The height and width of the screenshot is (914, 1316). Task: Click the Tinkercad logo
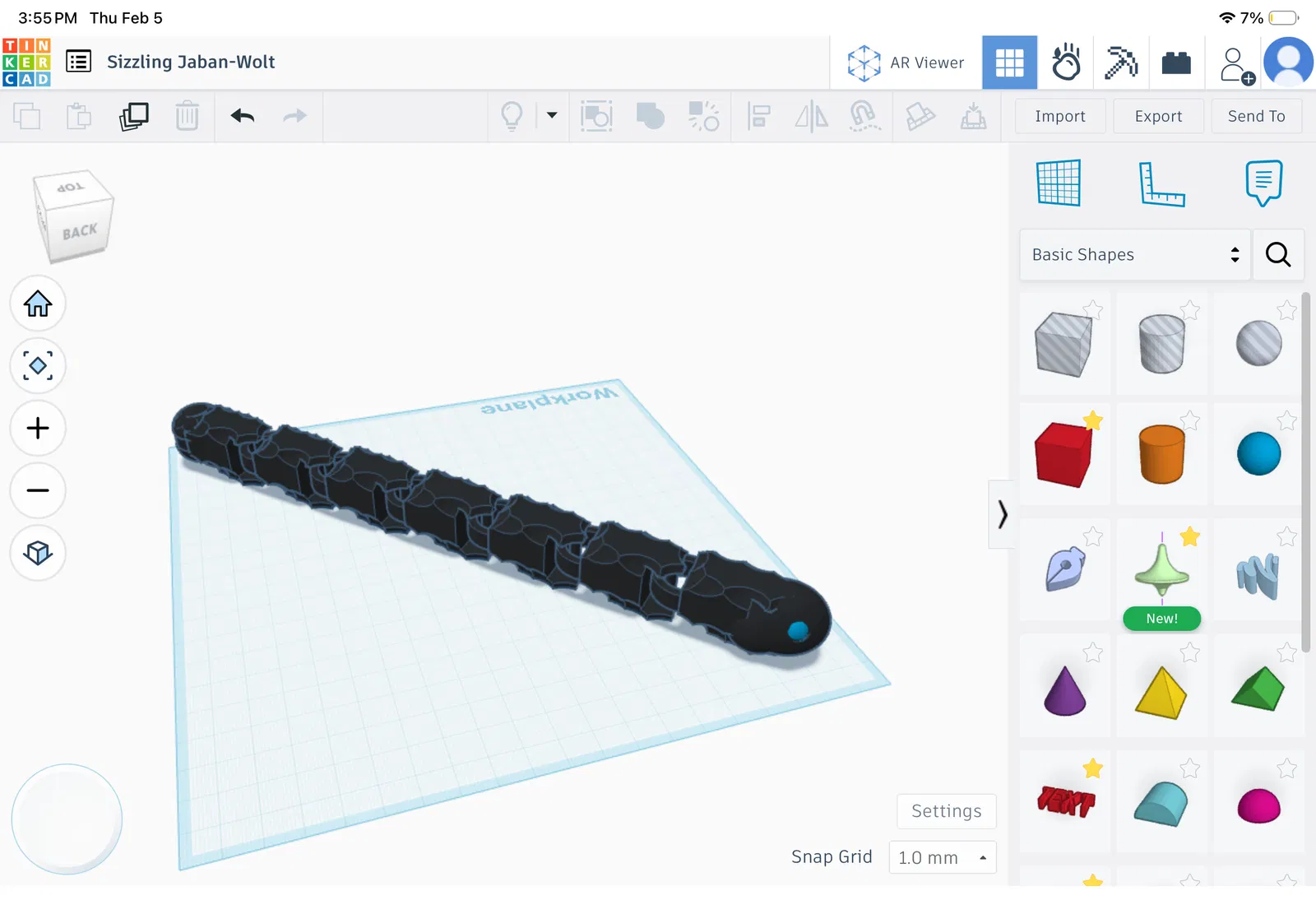pos(26,63)
